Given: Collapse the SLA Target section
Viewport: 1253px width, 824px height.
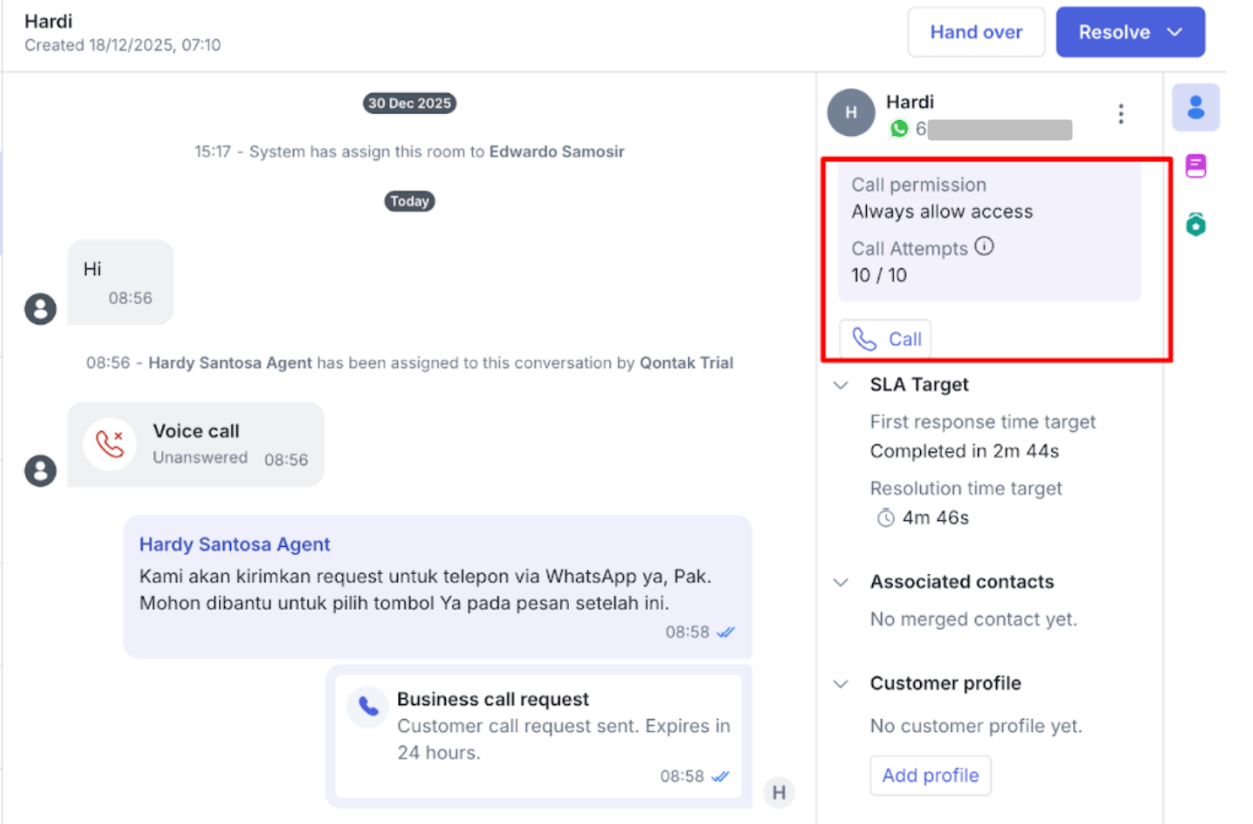Looking at the screenshot, I should pos(841,385).
